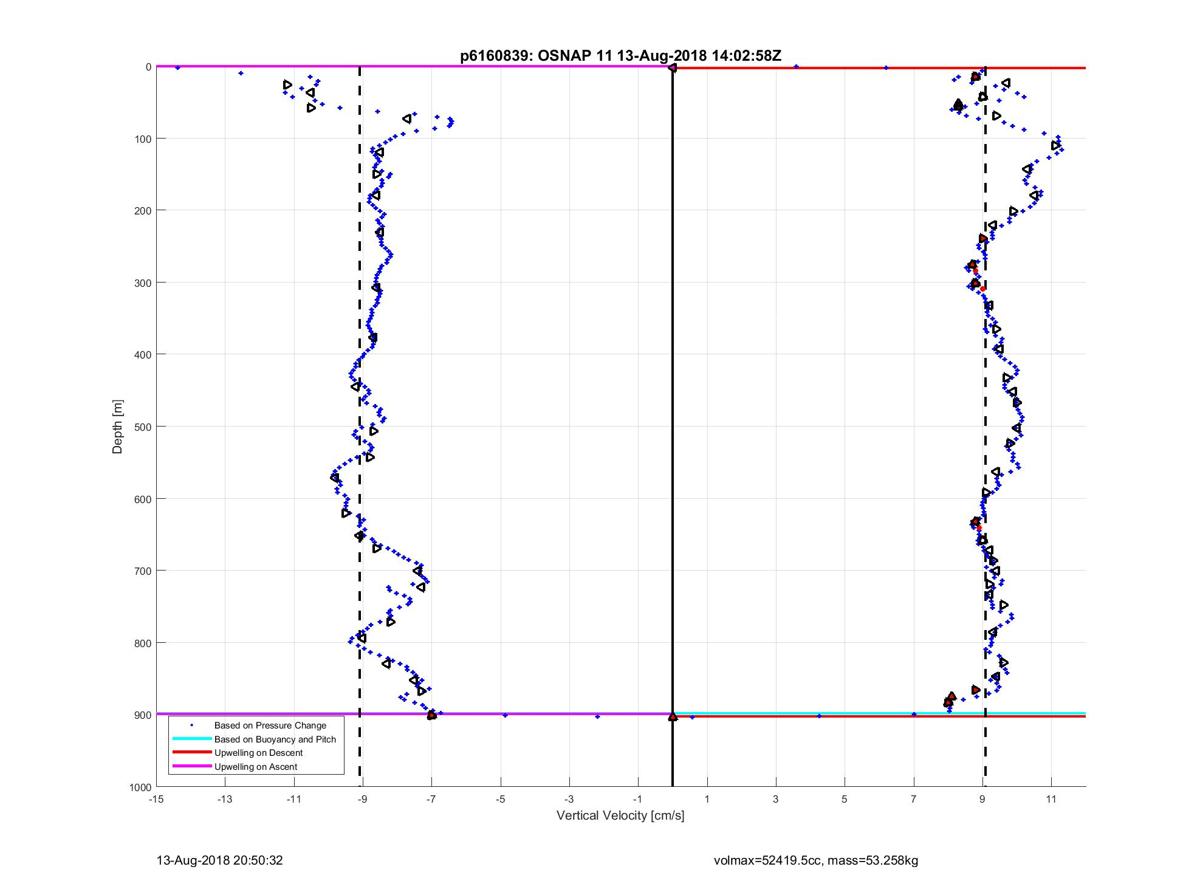Click depth axis tick label '200'
Image resolution: width=1200 pixels, height=885 pixels.
click(x=141, y=210)
